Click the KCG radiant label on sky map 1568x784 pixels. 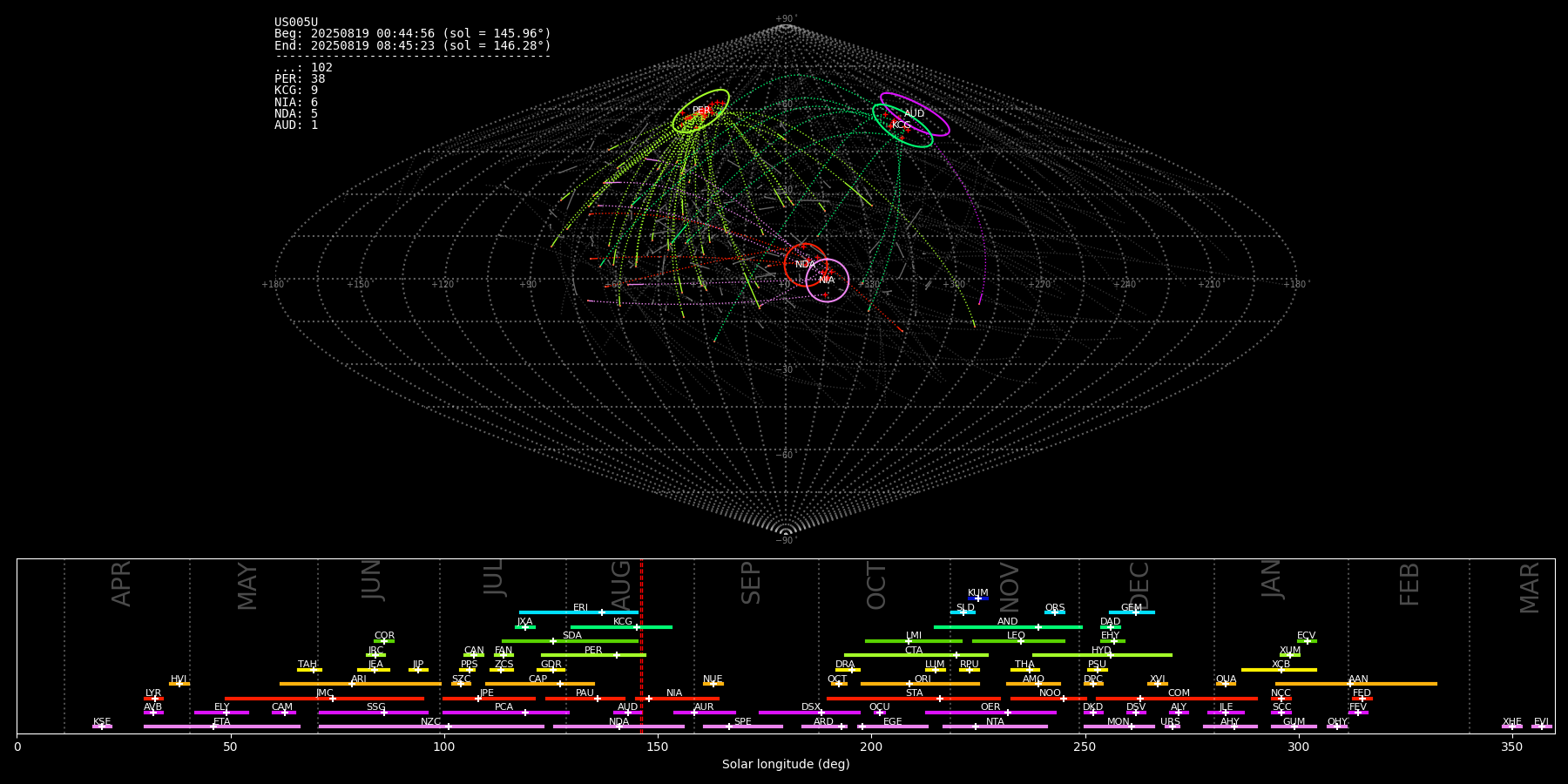tap(901, 125)
